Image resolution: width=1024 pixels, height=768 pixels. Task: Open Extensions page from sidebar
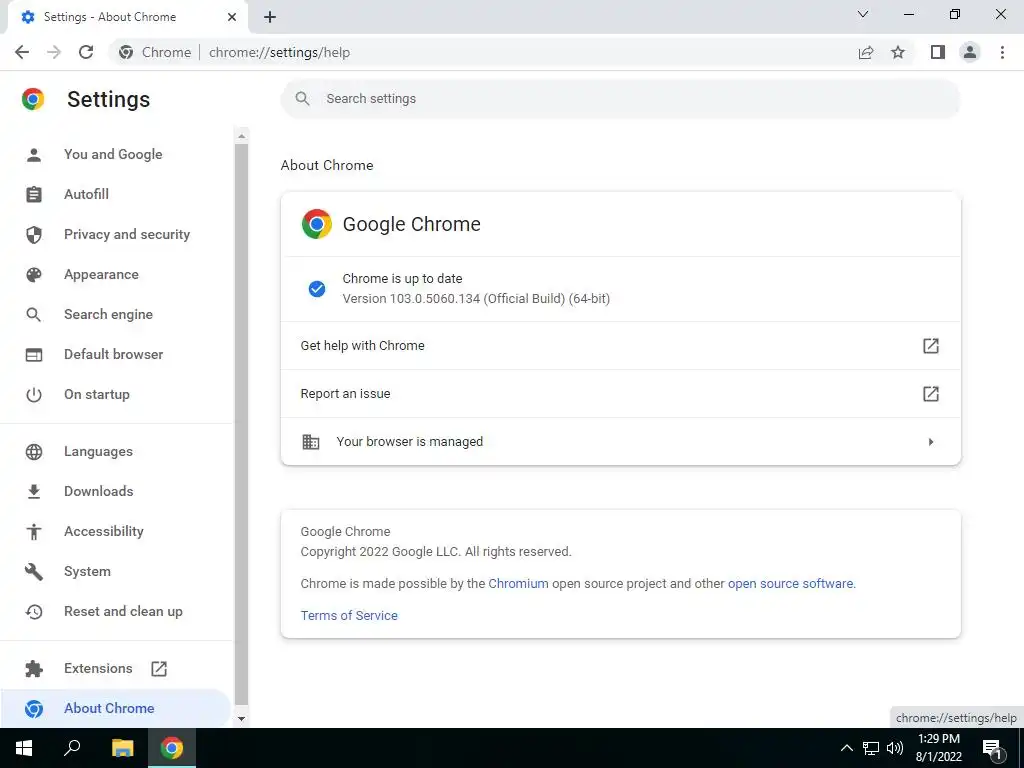point(98,668)
